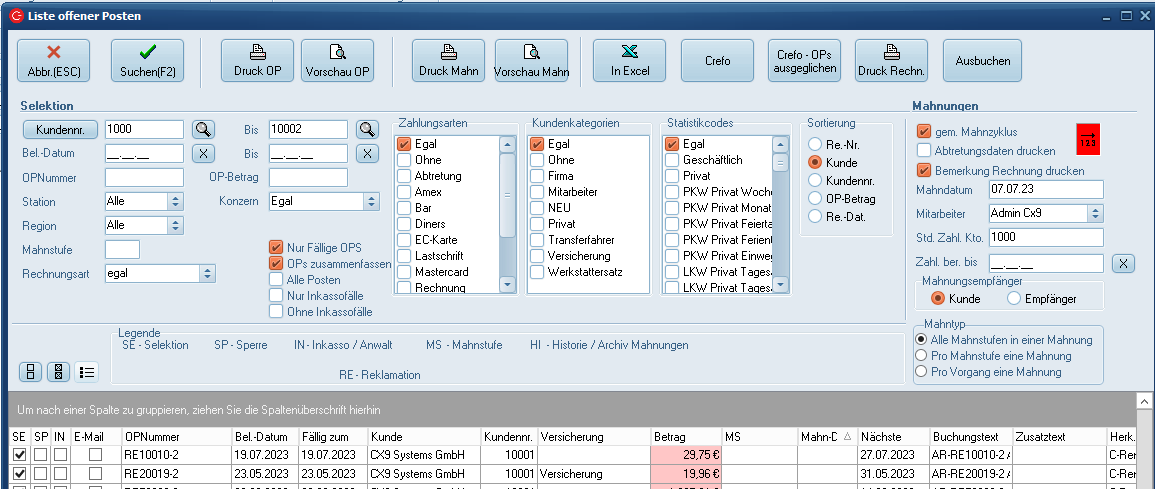This screenshot has width=1155, height=489.
Task: Click the Abbr.(ESC) cancel button
Action: [x=53, y=61]
